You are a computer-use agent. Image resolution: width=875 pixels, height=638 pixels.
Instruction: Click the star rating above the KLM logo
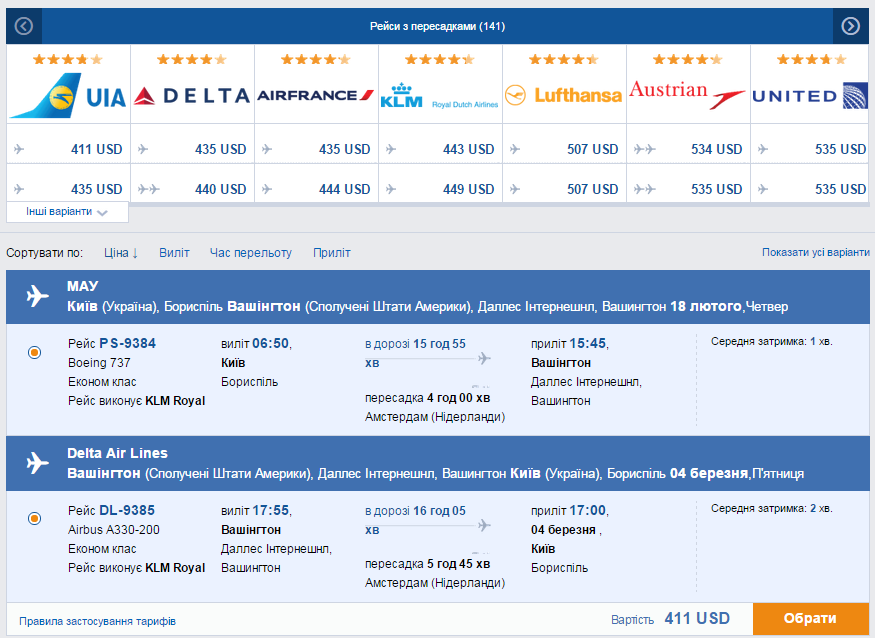[x=440, y=59]
